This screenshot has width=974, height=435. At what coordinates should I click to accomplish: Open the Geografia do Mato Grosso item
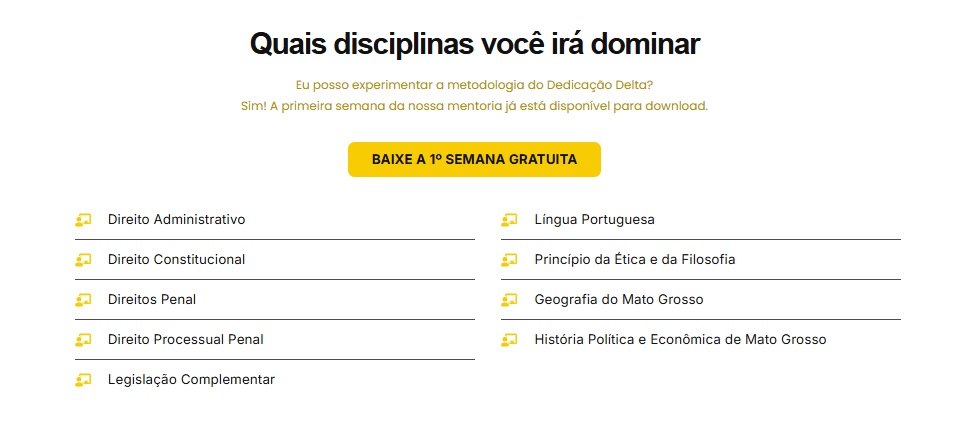pyautogui.click(x=619, y=300)
